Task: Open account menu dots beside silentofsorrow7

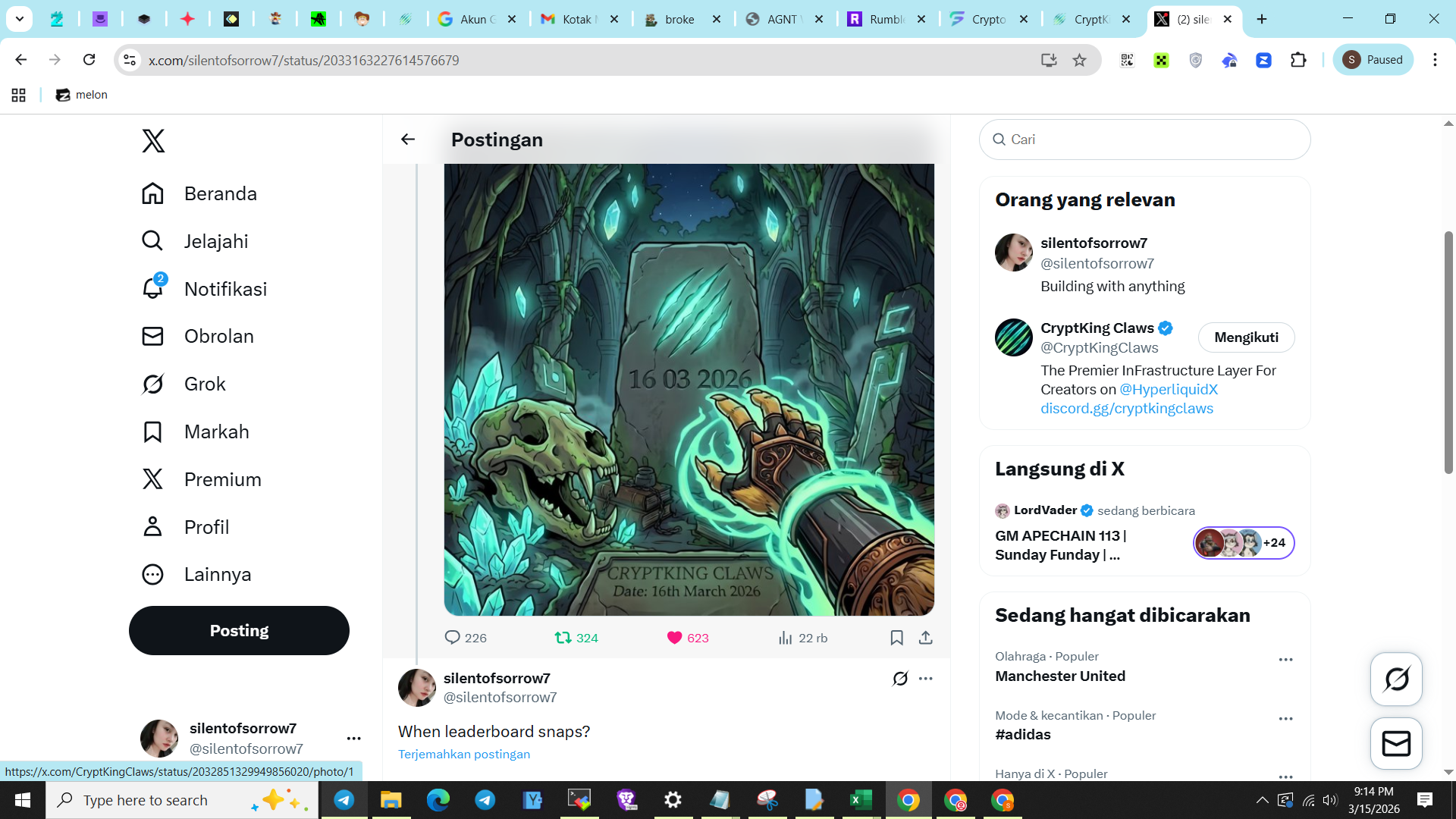Action: tap(353, 738)
